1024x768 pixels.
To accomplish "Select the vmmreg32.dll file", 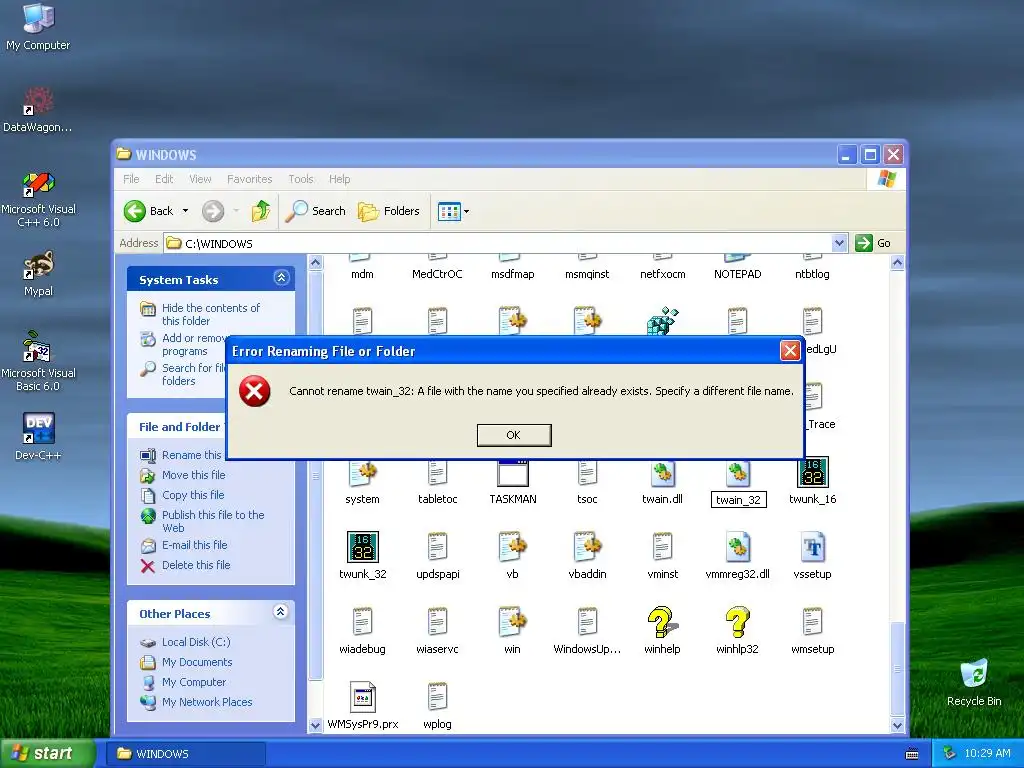I will click(x=737, y=556).
